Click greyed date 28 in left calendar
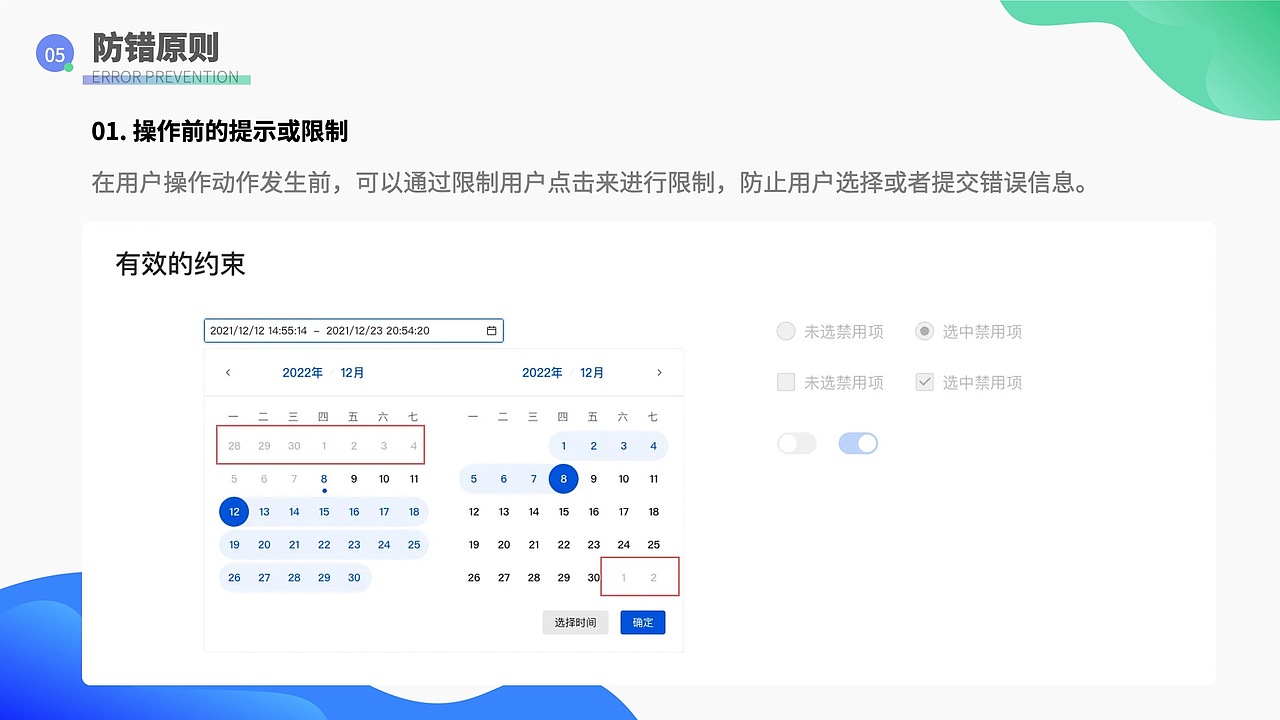 tap(234, 446)
